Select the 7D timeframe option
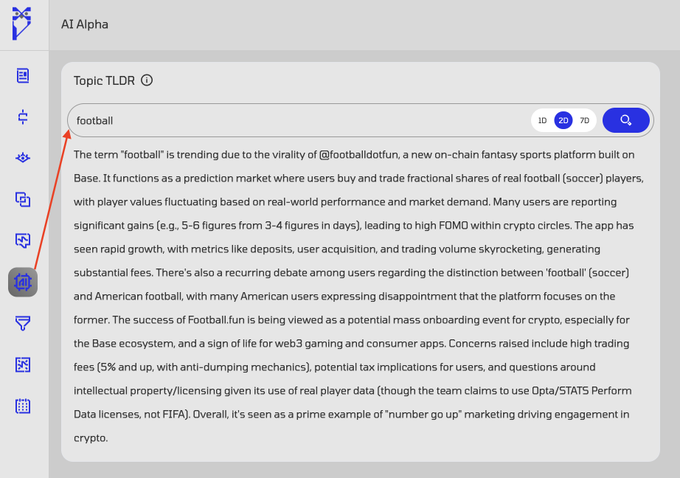 pyautogui.click(x=584, y=121)
